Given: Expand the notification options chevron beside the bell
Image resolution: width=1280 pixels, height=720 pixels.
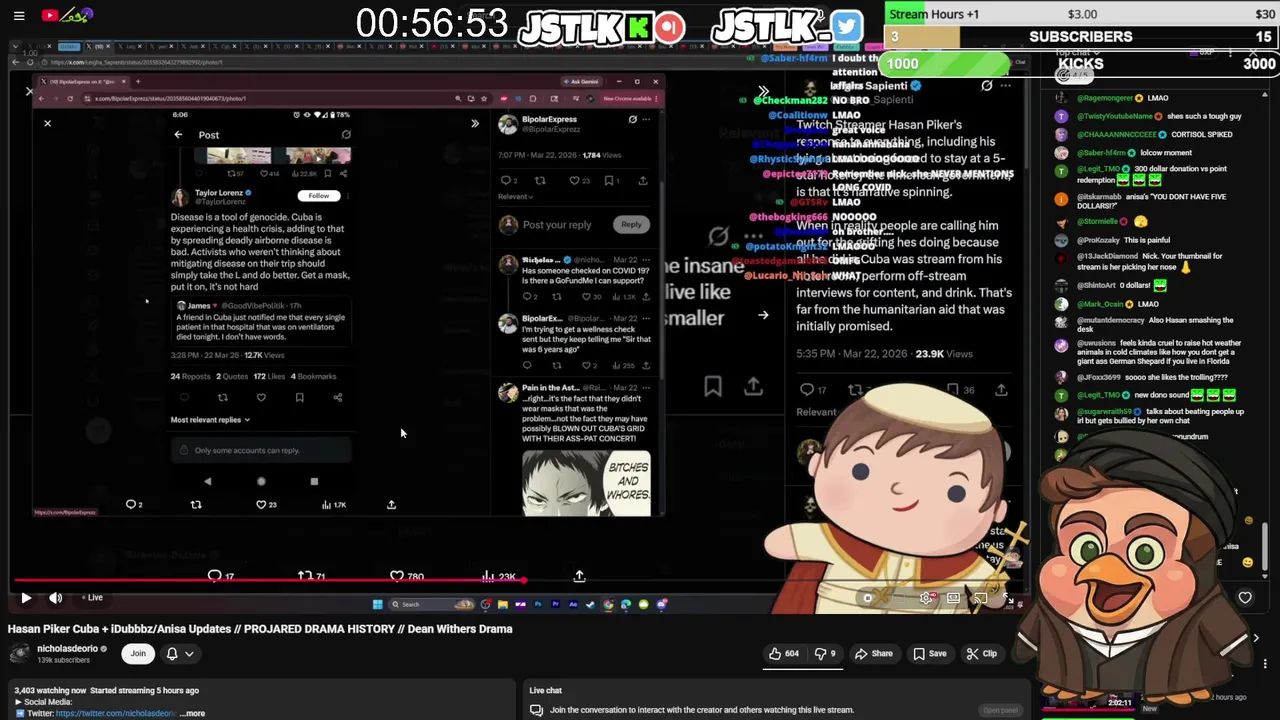Looking at the screenshot, I should pos(189,653).
